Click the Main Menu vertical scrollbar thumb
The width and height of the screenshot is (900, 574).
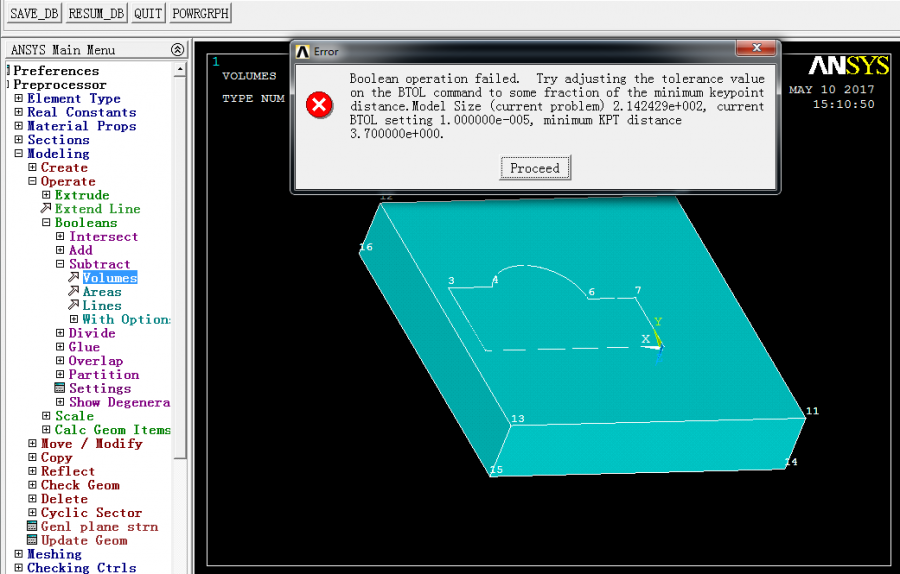point(180,267)
